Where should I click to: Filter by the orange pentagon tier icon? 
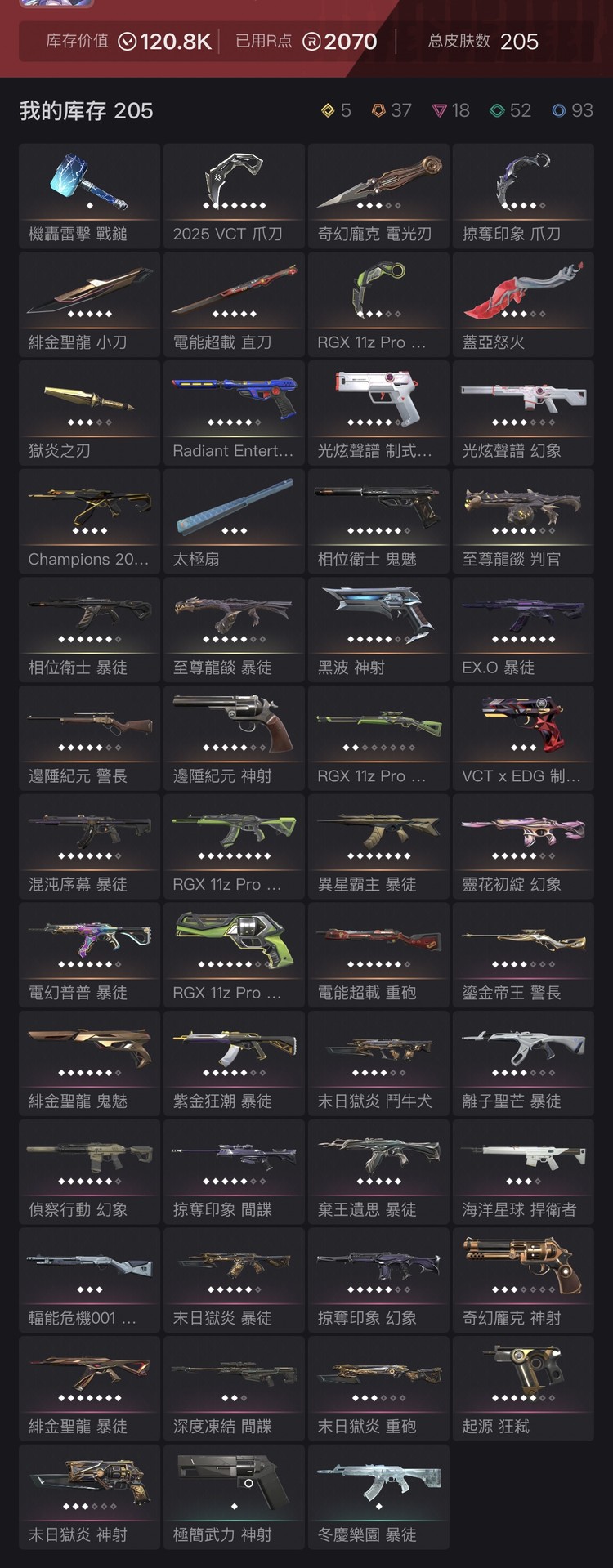(378, 110)
